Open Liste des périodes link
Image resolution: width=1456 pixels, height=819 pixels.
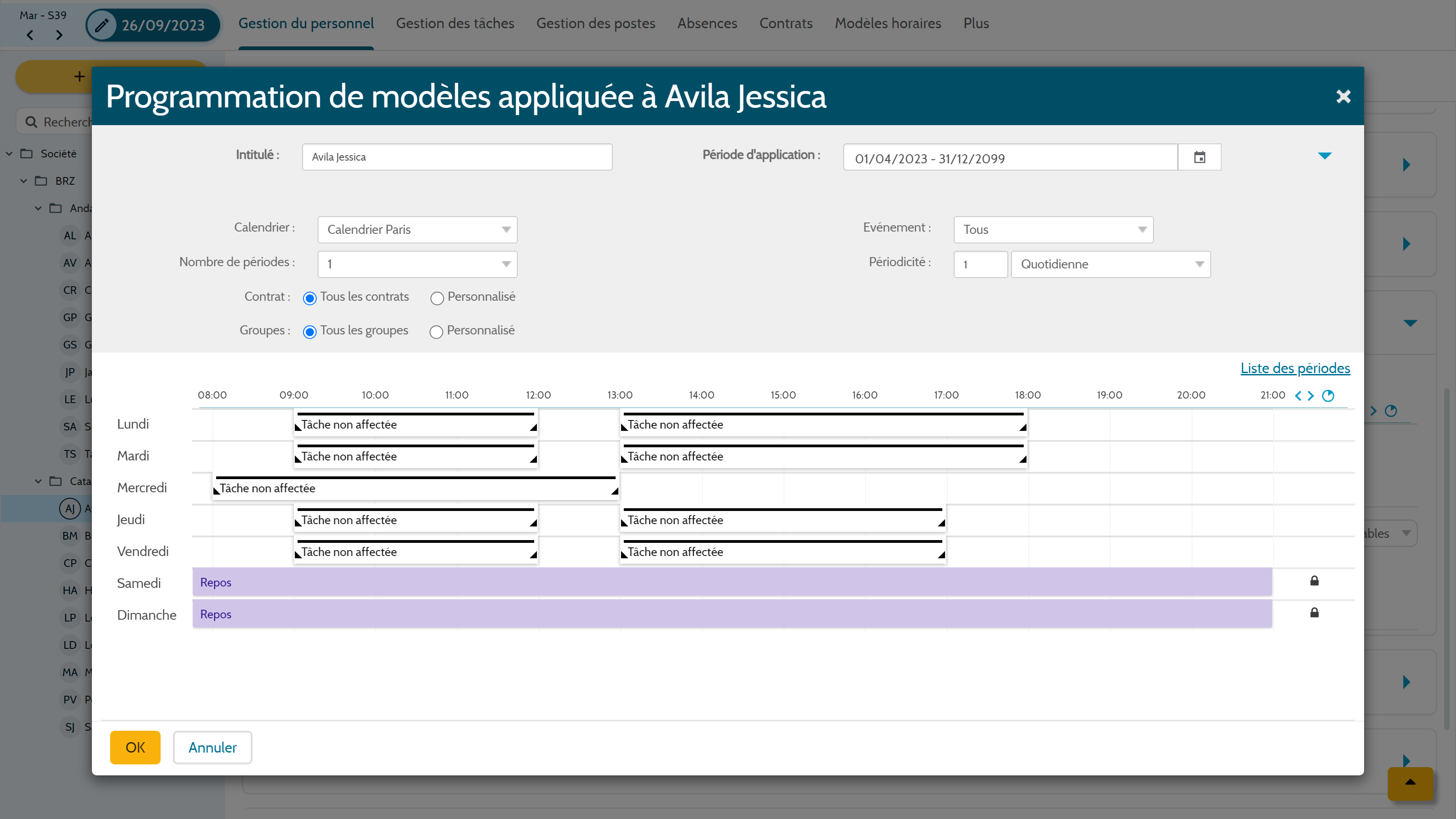1295,368
